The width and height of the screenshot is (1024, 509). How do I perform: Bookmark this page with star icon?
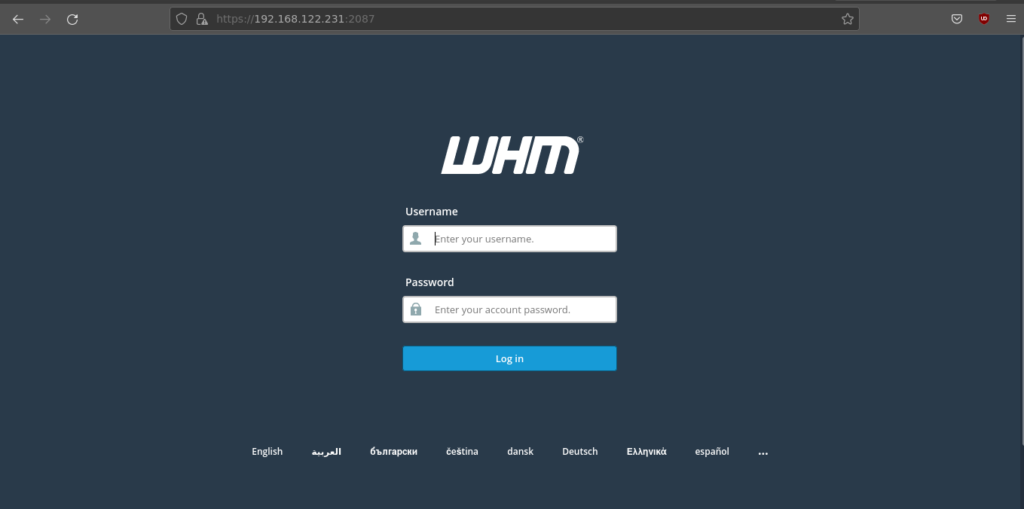848,19
